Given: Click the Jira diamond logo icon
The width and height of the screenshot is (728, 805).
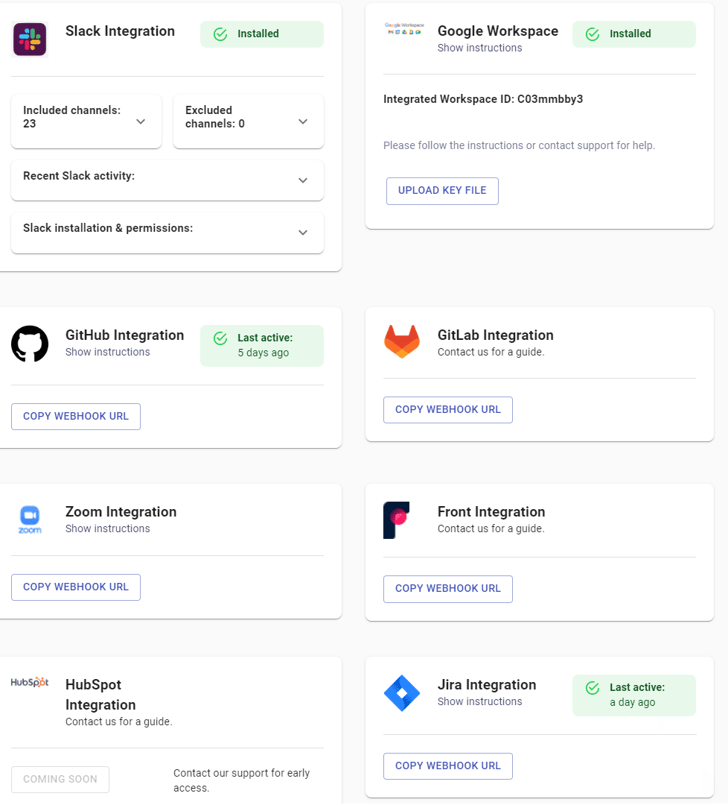Looking at the screenshot, I should coord(402,693).
